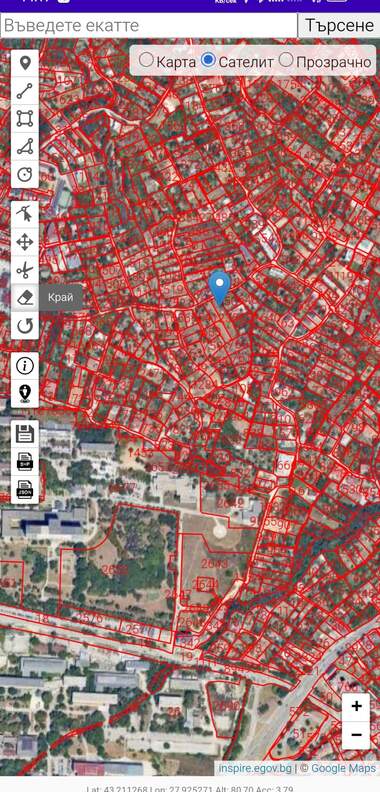The image size is (380, 792).
Task: Toggle the eraser removal tool
Action: pos(25,298)
